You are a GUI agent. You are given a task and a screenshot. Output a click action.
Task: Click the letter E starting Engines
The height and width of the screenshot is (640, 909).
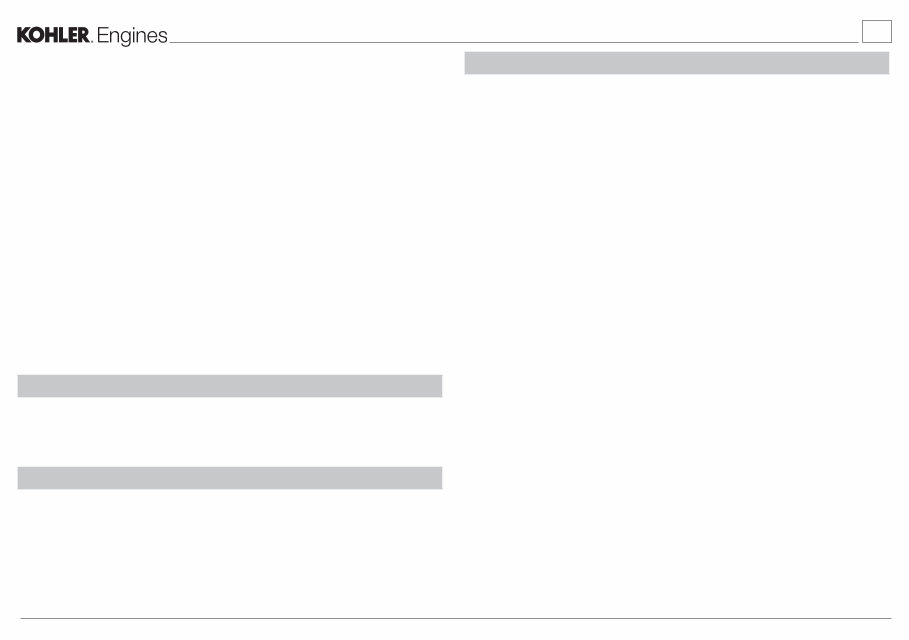pos(103,35)
